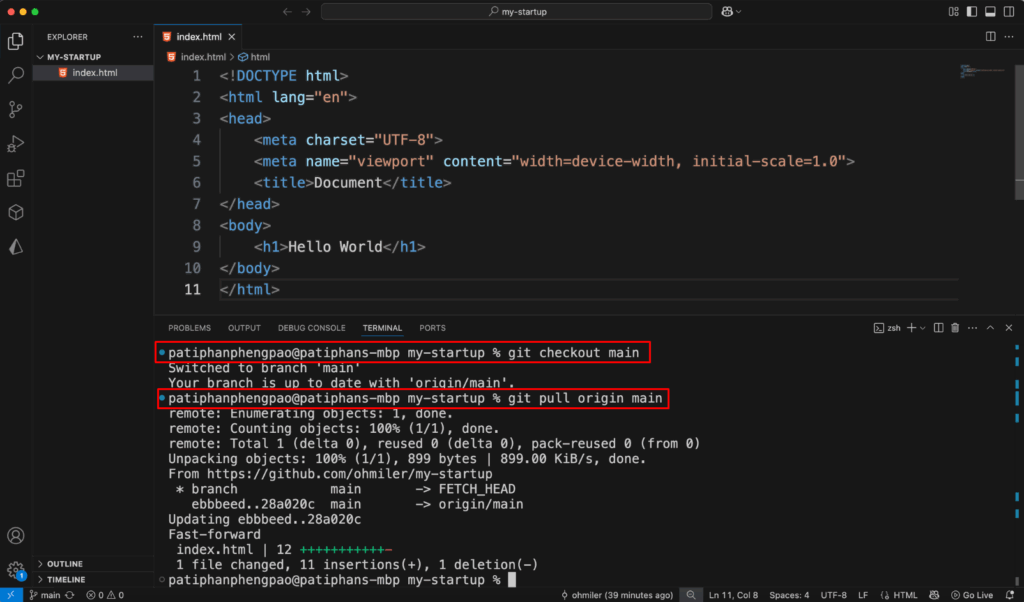1024x602 pixels.
Task: Open the Source Control view
Action: pyautogui.click(x=16, y=109)
